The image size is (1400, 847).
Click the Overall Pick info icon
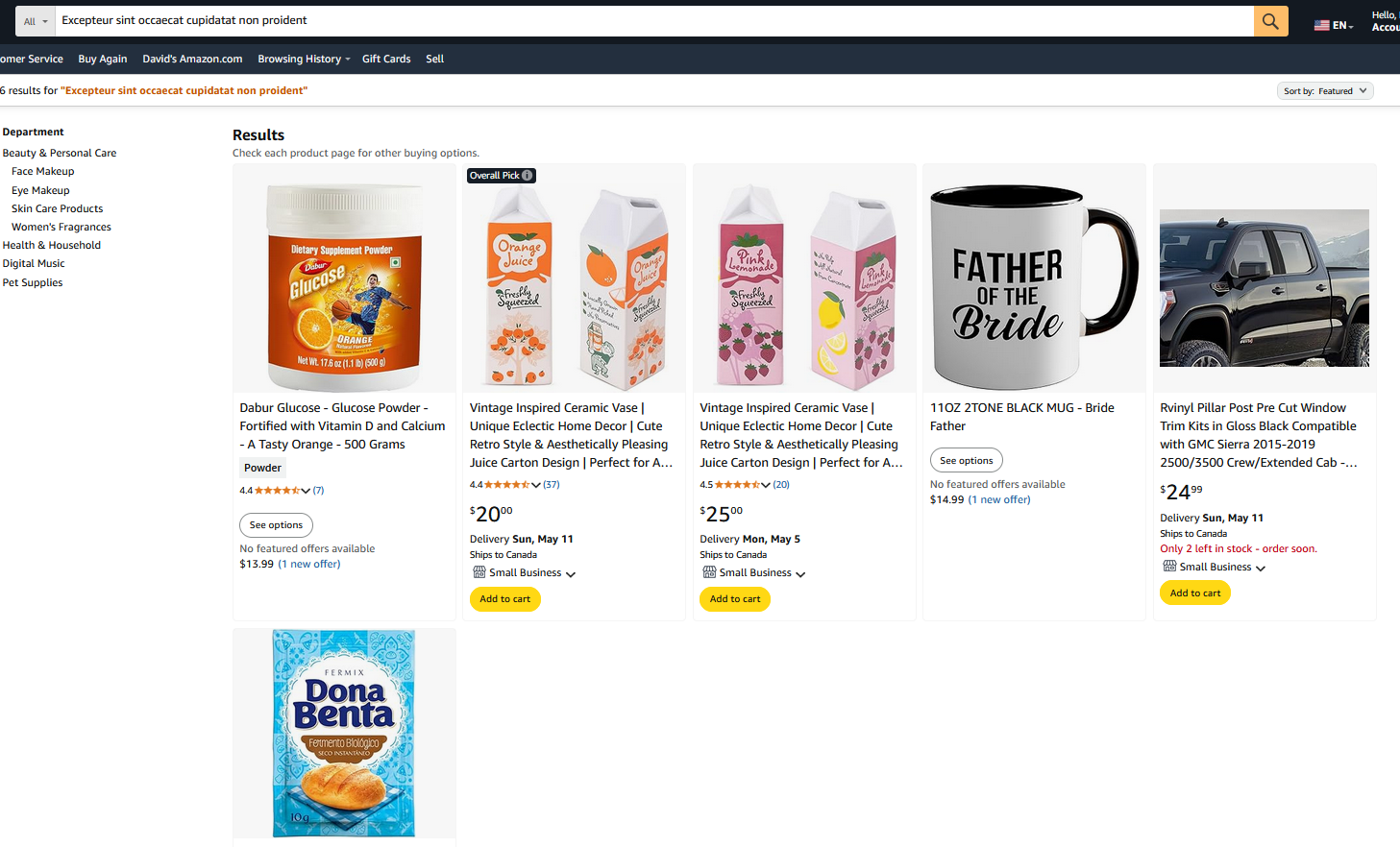pyautogui.click(x=528, y=176)
